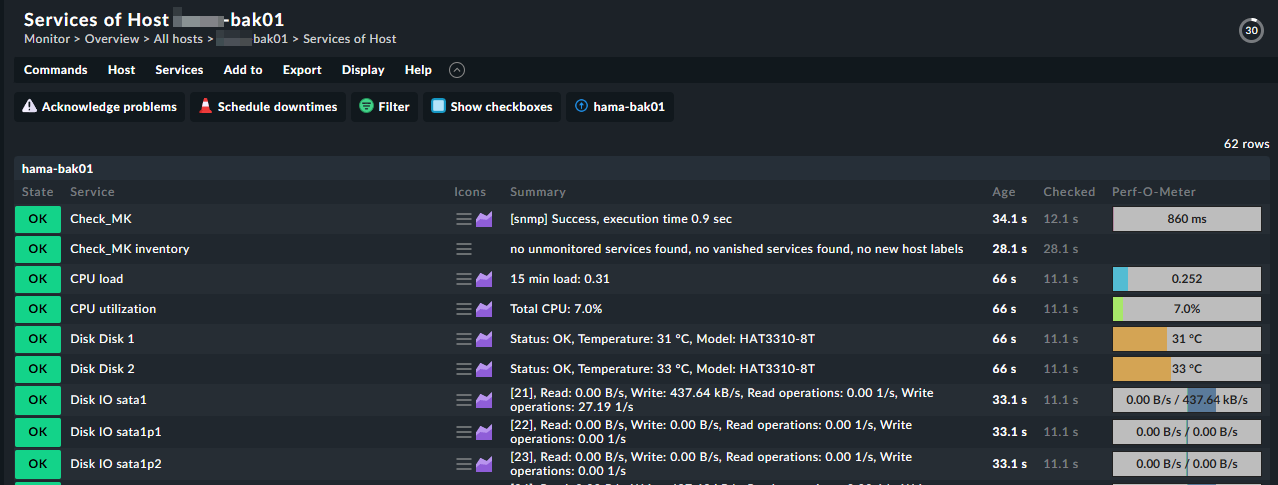The height and width of the screenshot is (485, 1278).
Task: Show graph for Disk Disk 1
Action: (484, 339)
